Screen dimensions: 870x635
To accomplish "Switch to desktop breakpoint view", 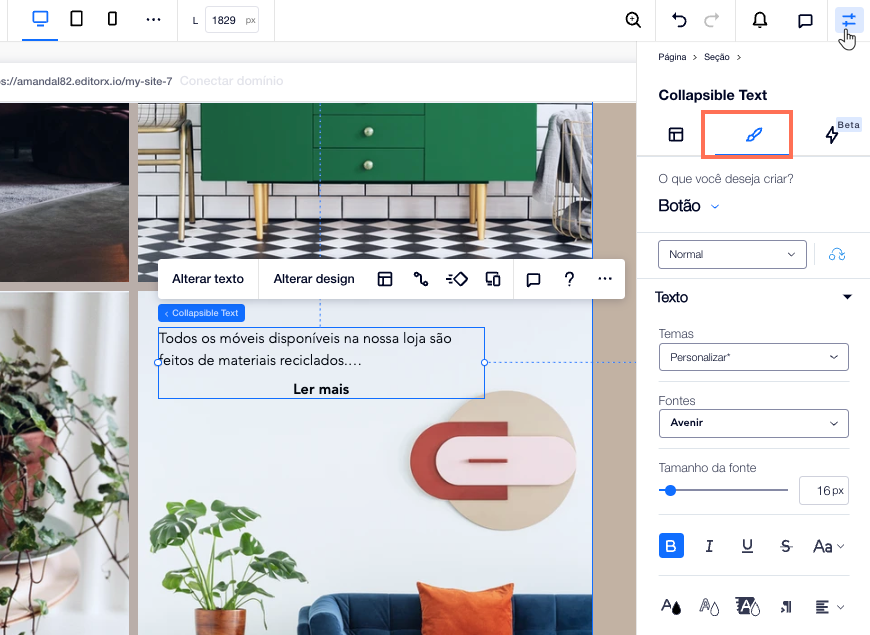I will point(40,19).
